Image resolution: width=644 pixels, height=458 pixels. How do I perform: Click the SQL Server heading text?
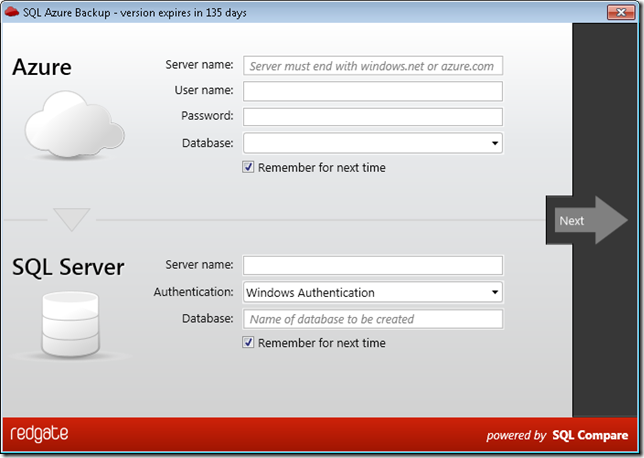pyautogui.click(x=68, y=267)
